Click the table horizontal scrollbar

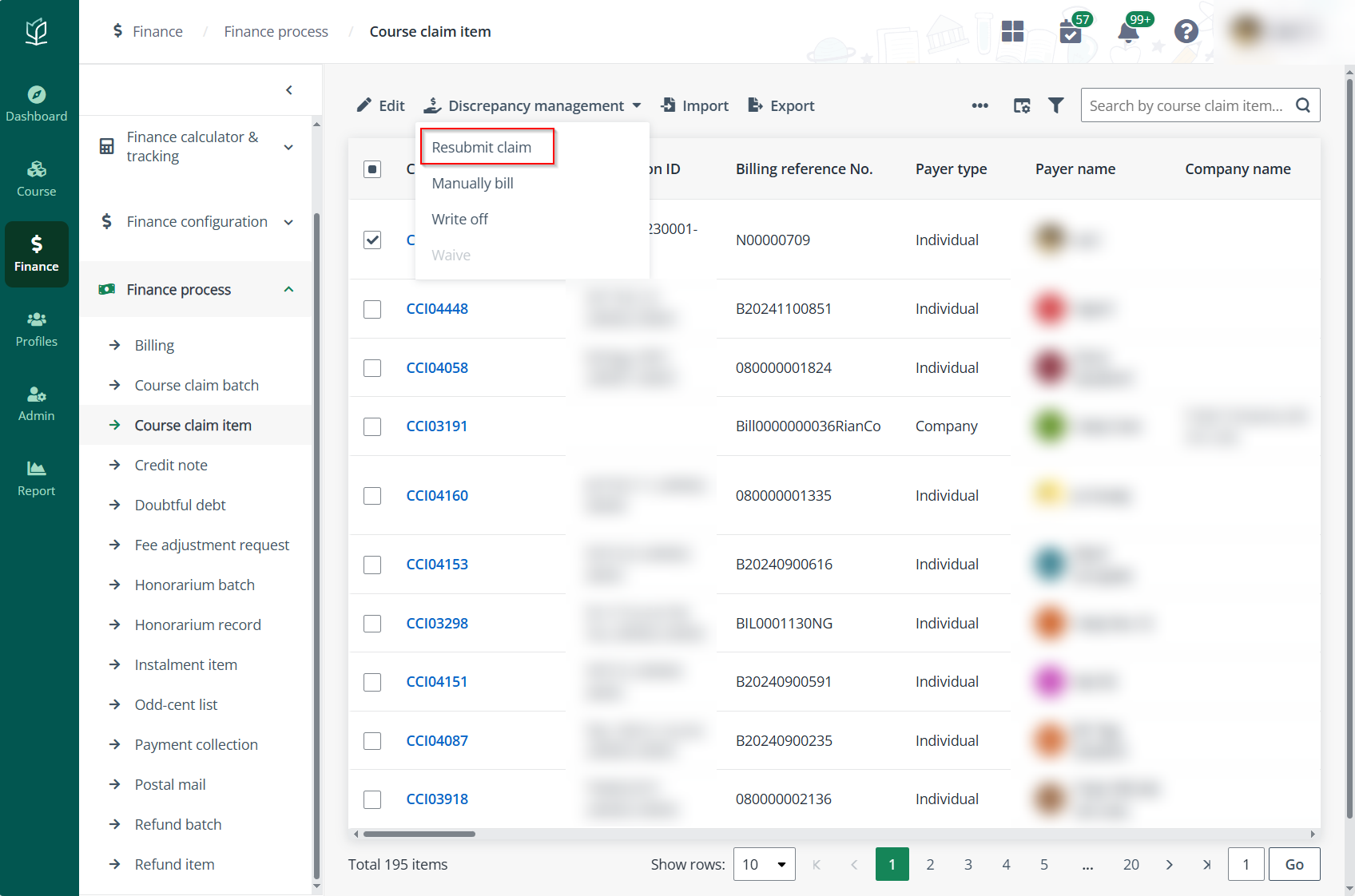419,834
